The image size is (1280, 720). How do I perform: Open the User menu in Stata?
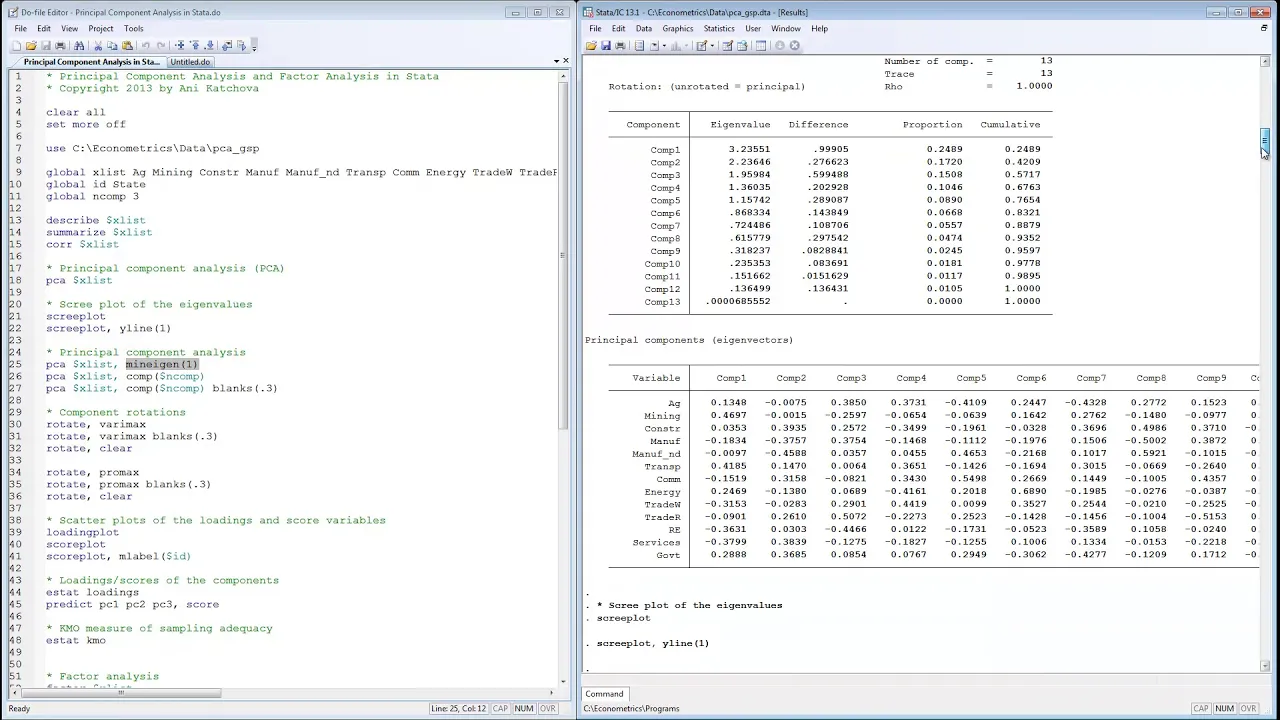coord(753,28)
